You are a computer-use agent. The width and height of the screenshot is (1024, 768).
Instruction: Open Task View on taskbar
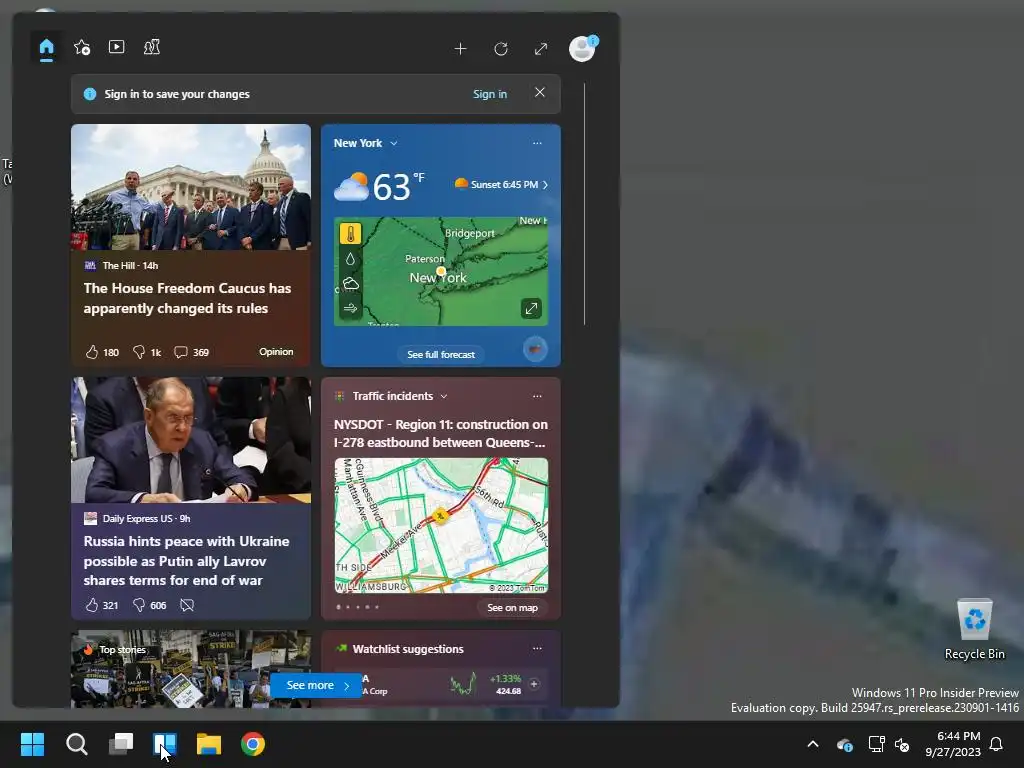[x=121, y=744]
